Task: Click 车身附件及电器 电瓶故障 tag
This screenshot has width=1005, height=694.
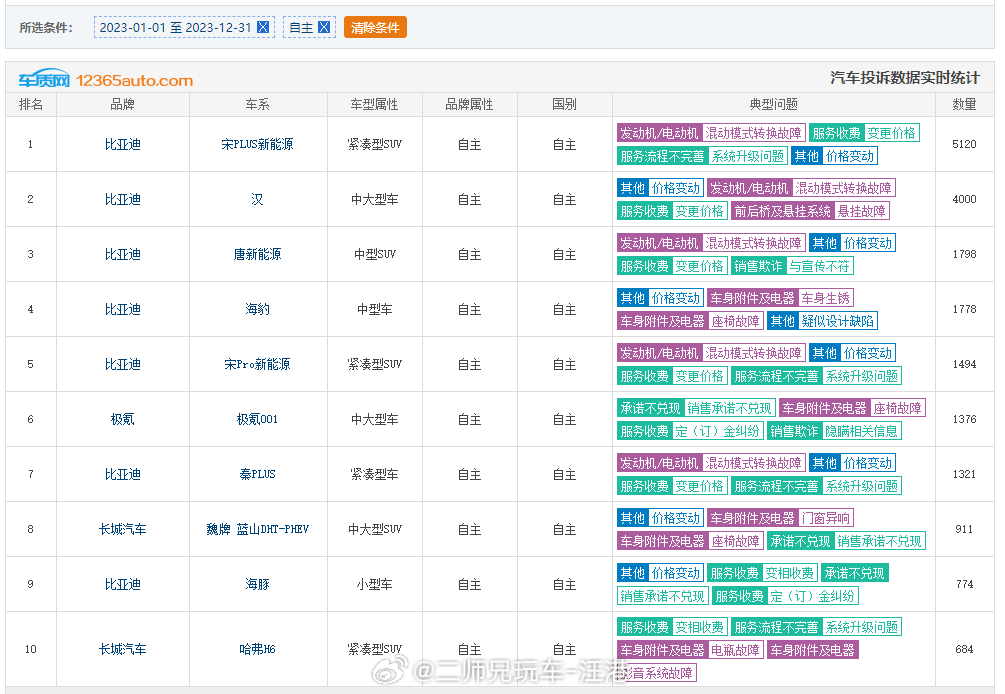Action: click(x=690, y=650)
